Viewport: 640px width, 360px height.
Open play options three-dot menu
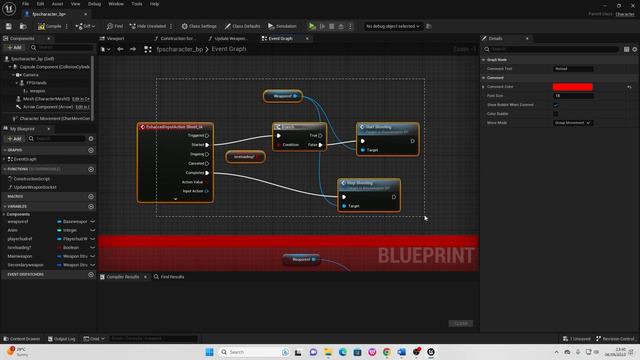pyautogui.click(x=350, y=26)
